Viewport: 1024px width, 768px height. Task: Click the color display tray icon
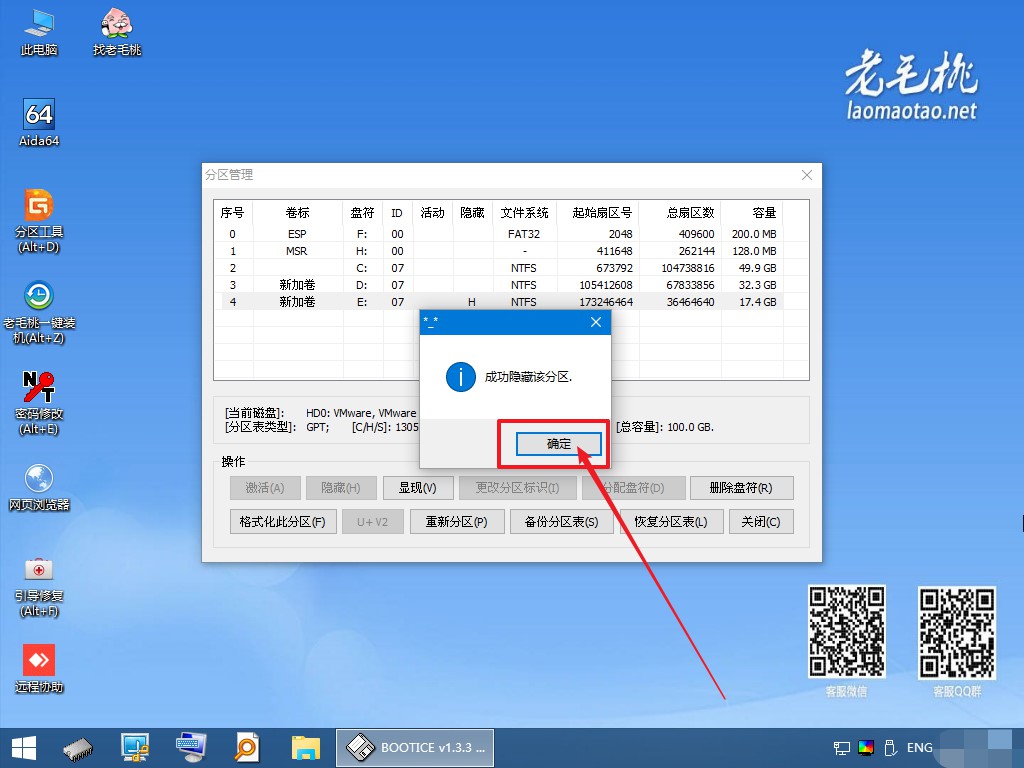(866, 748)
